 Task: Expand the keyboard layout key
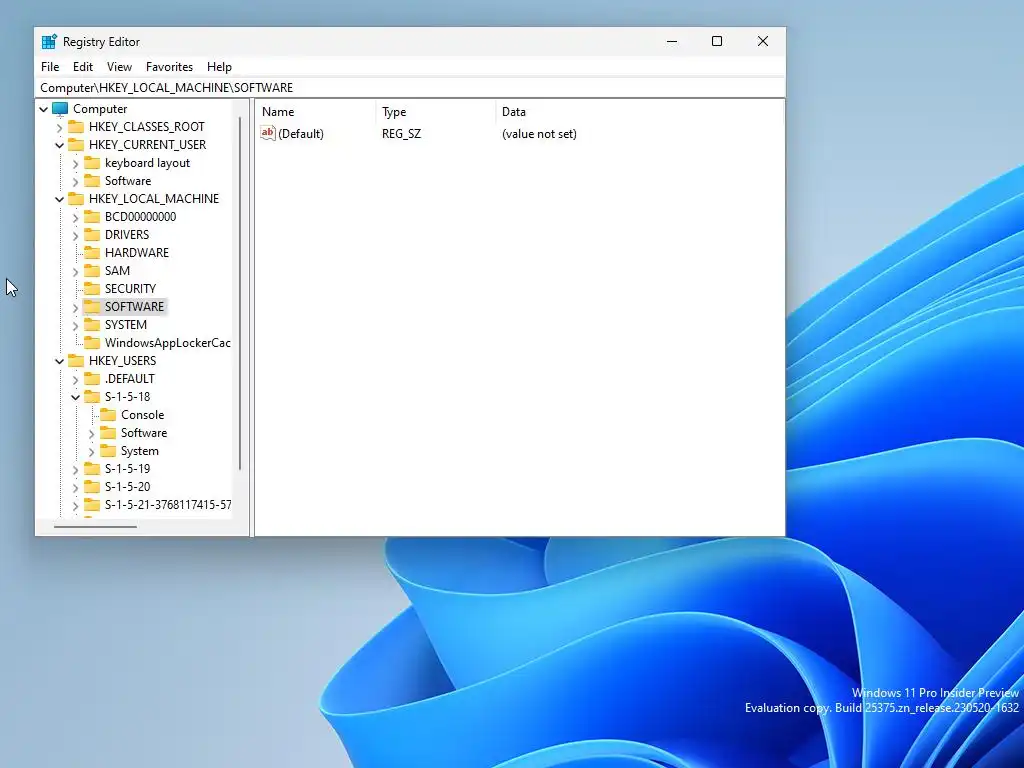75,163
